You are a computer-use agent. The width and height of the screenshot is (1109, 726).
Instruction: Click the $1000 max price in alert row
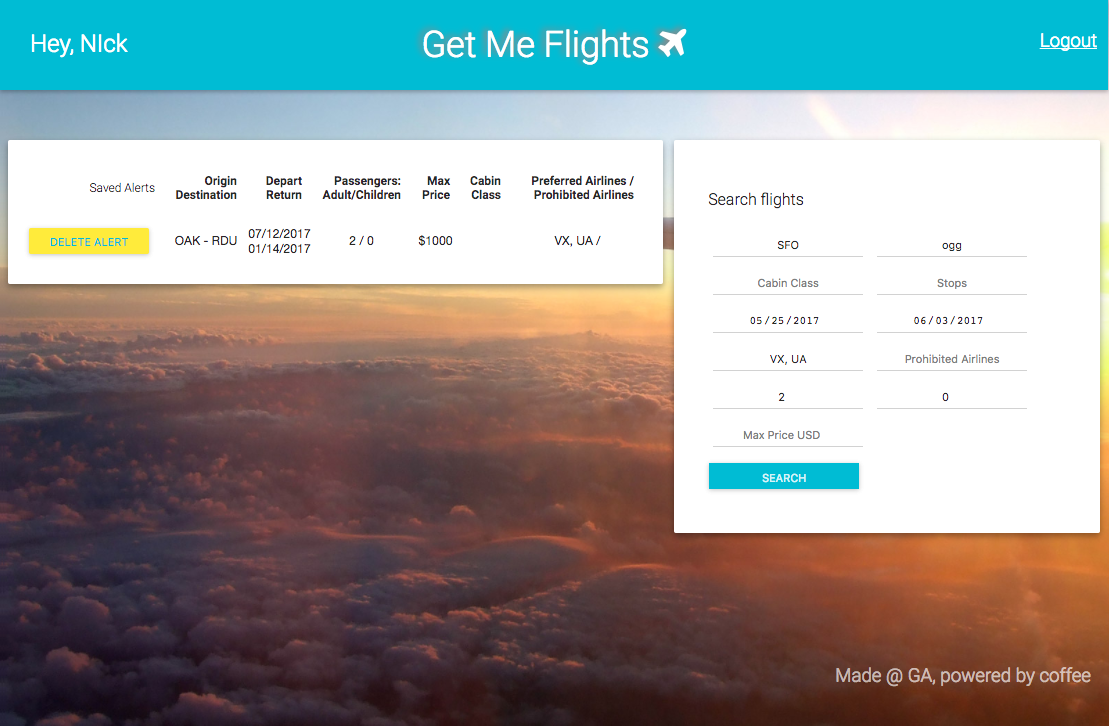(x=435, y=241)
